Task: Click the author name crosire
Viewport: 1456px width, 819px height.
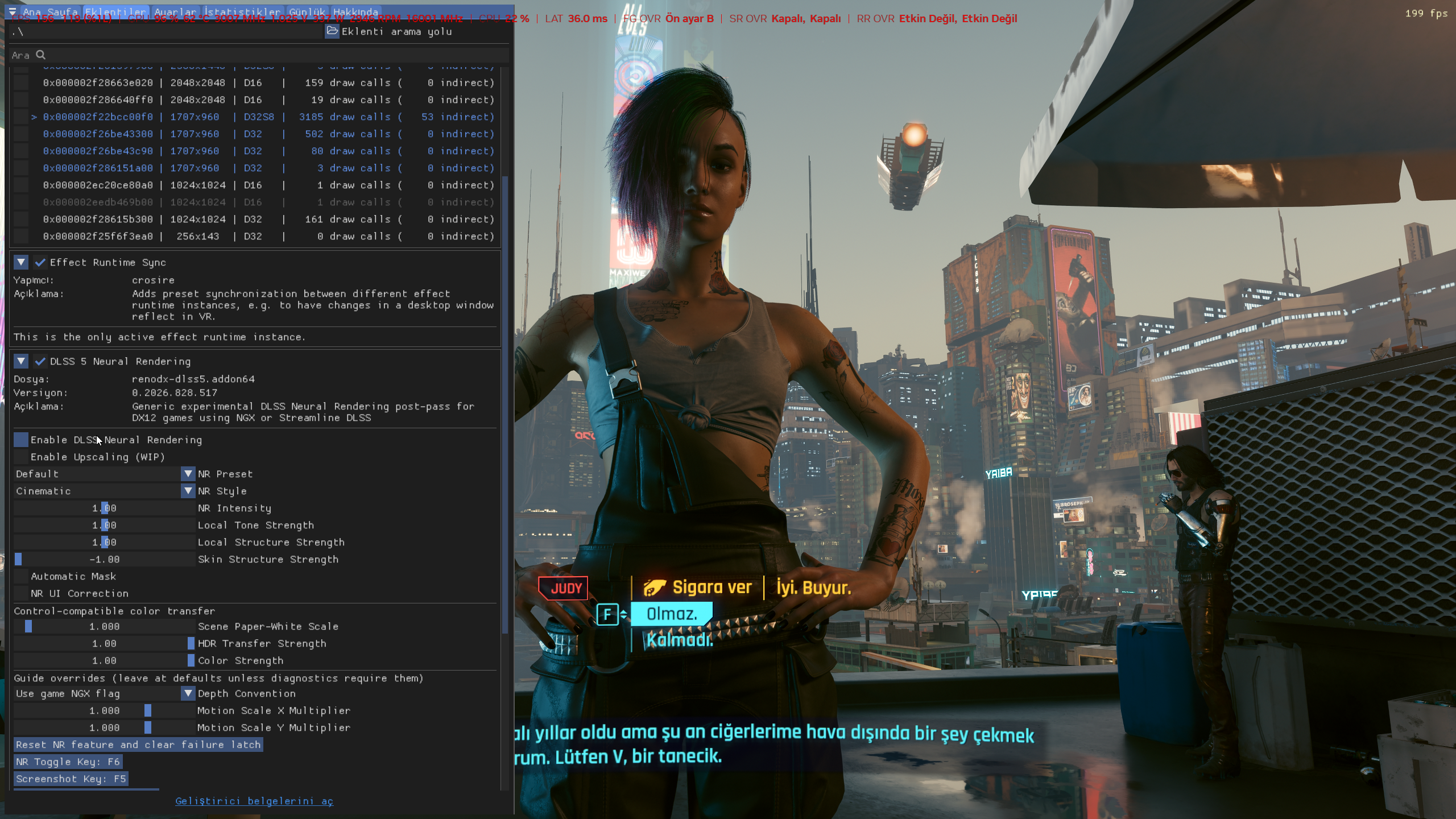Action: 153,280
